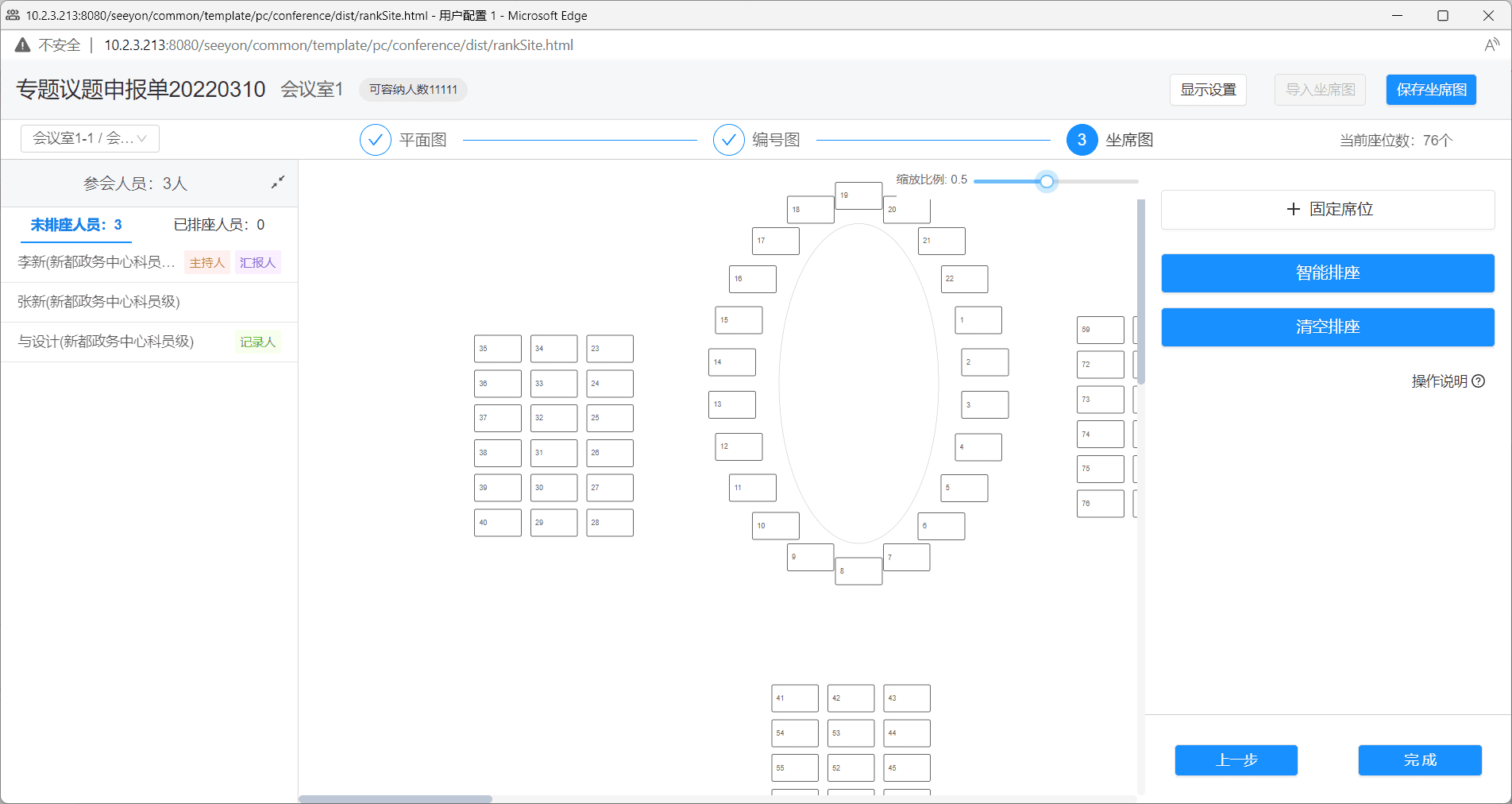Image resolution: width=1512 pixels, height=804 pixels.
Task: Click the URL in the address bar
Action: pos(339,45)
